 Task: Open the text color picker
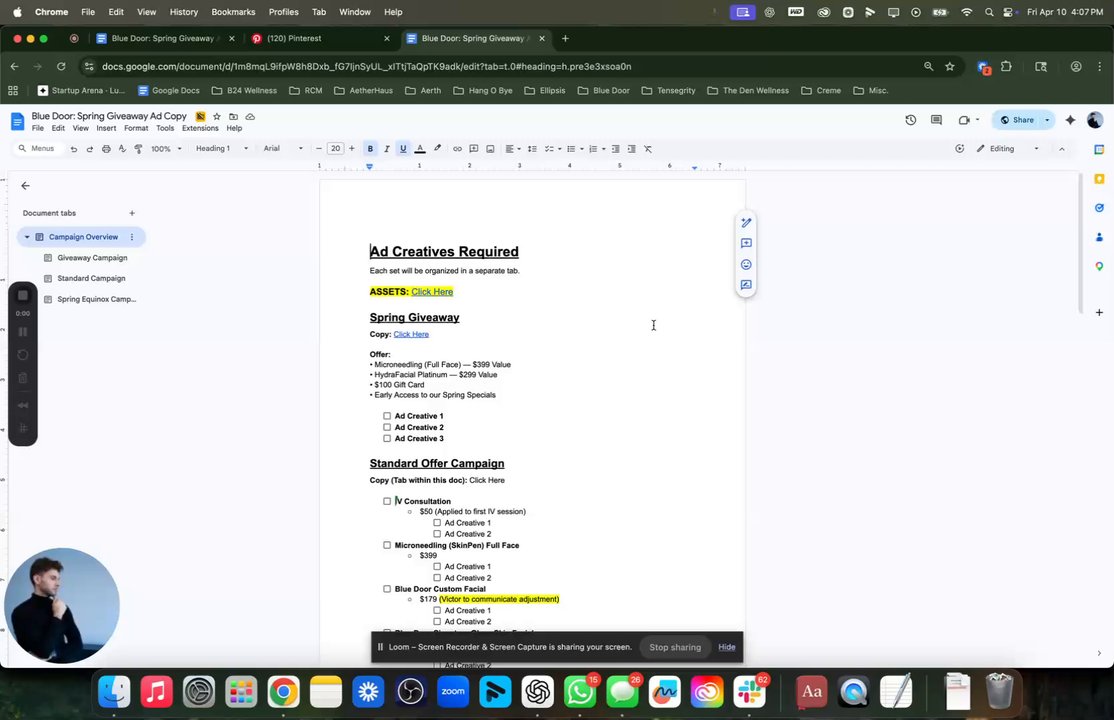pyautogui.click(x=420, y=149)
